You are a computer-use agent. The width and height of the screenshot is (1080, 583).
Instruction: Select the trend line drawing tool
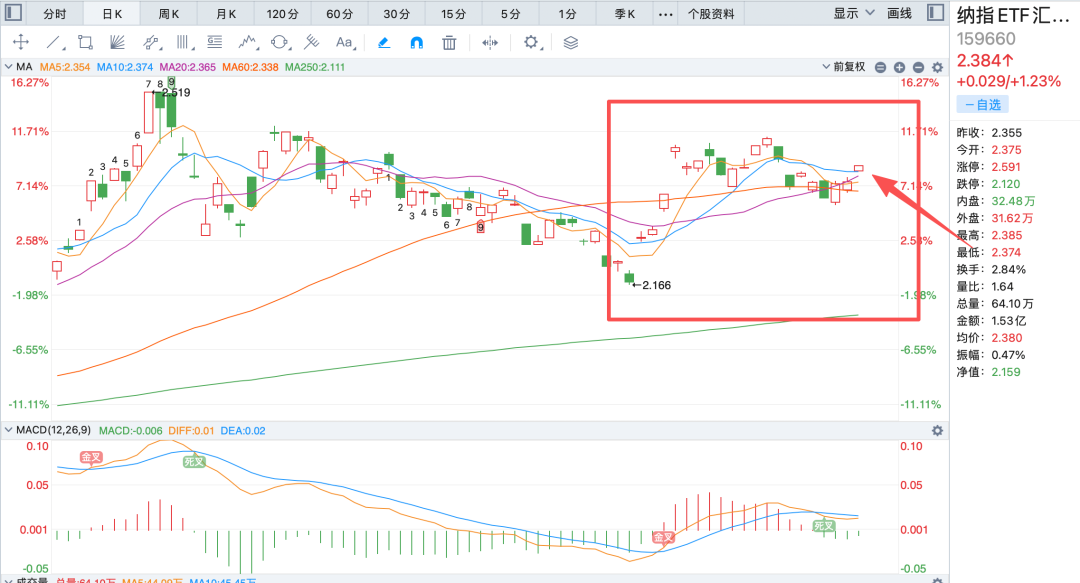click(x=53, y=43)
